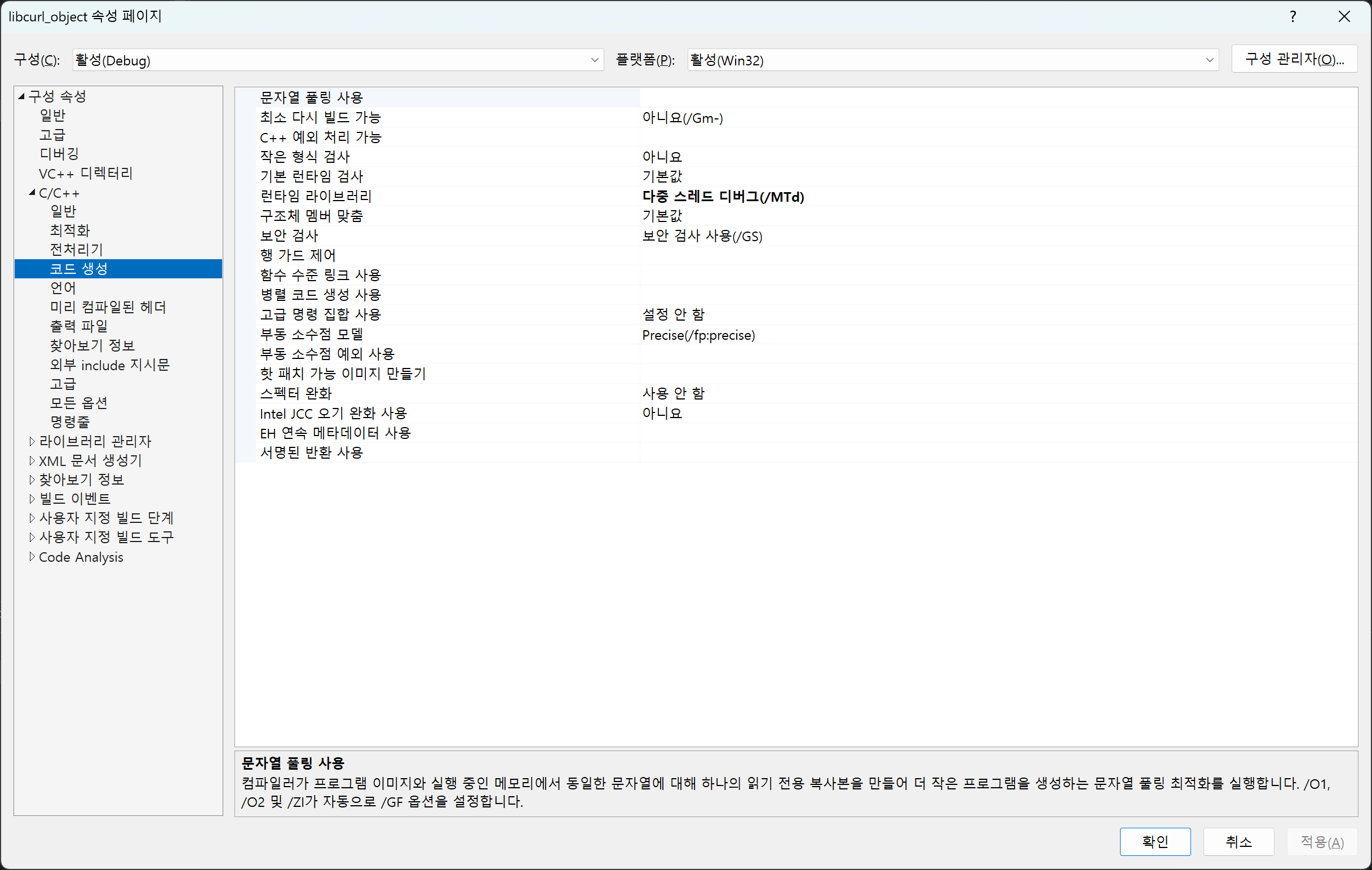
Task: Click the help question mark icon
Action: point(1293,16)
